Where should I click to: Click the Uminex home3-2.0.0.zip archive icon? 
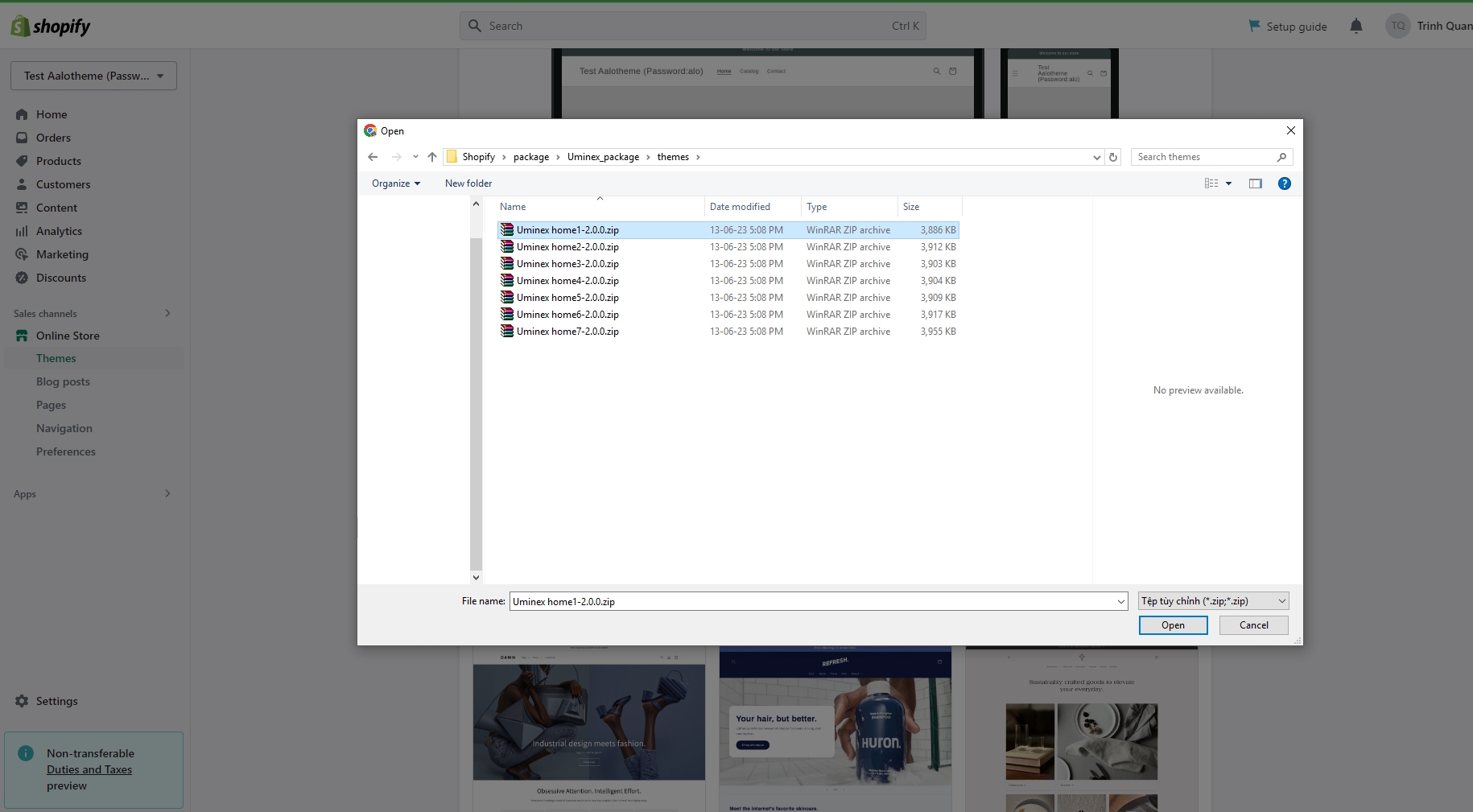(507, 264)
